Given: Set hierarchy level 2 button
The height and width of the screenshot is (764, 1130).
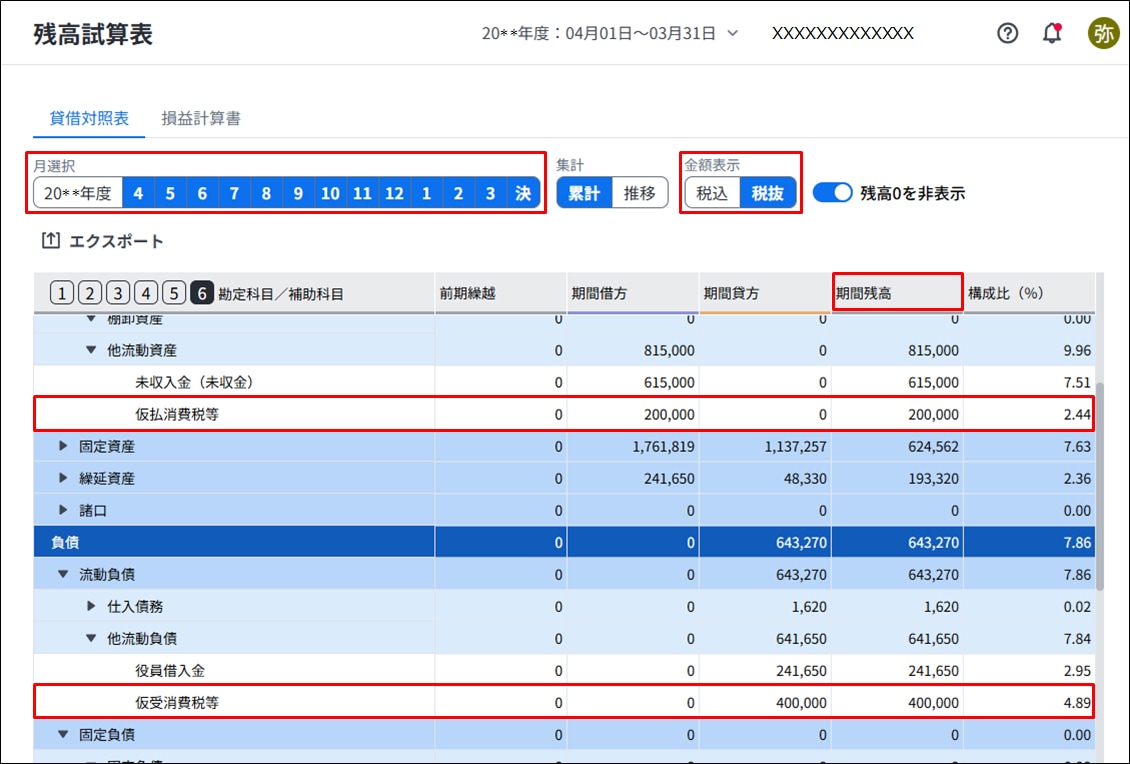Looking at the screenshot, I should 90,293.
